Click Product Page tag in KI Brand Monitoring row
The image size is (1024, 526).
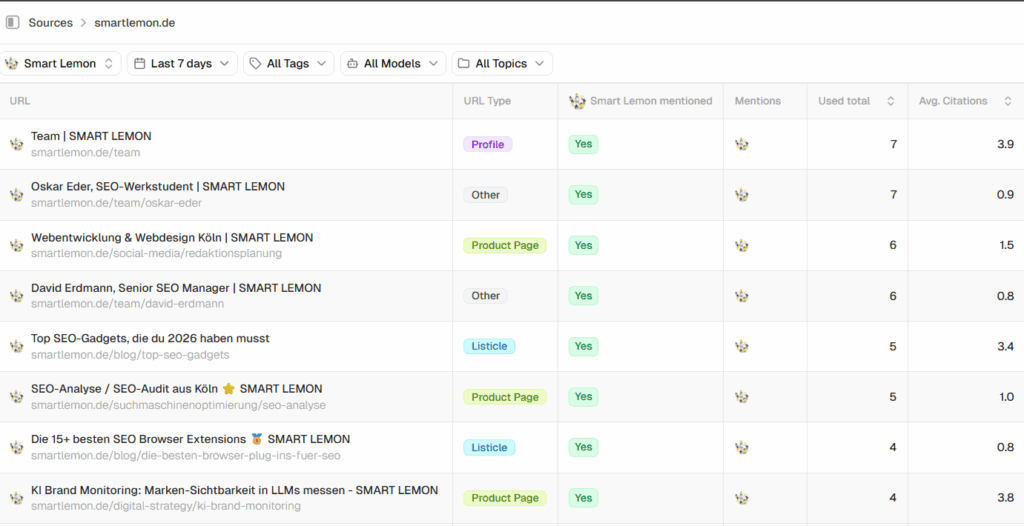[505, 497]
